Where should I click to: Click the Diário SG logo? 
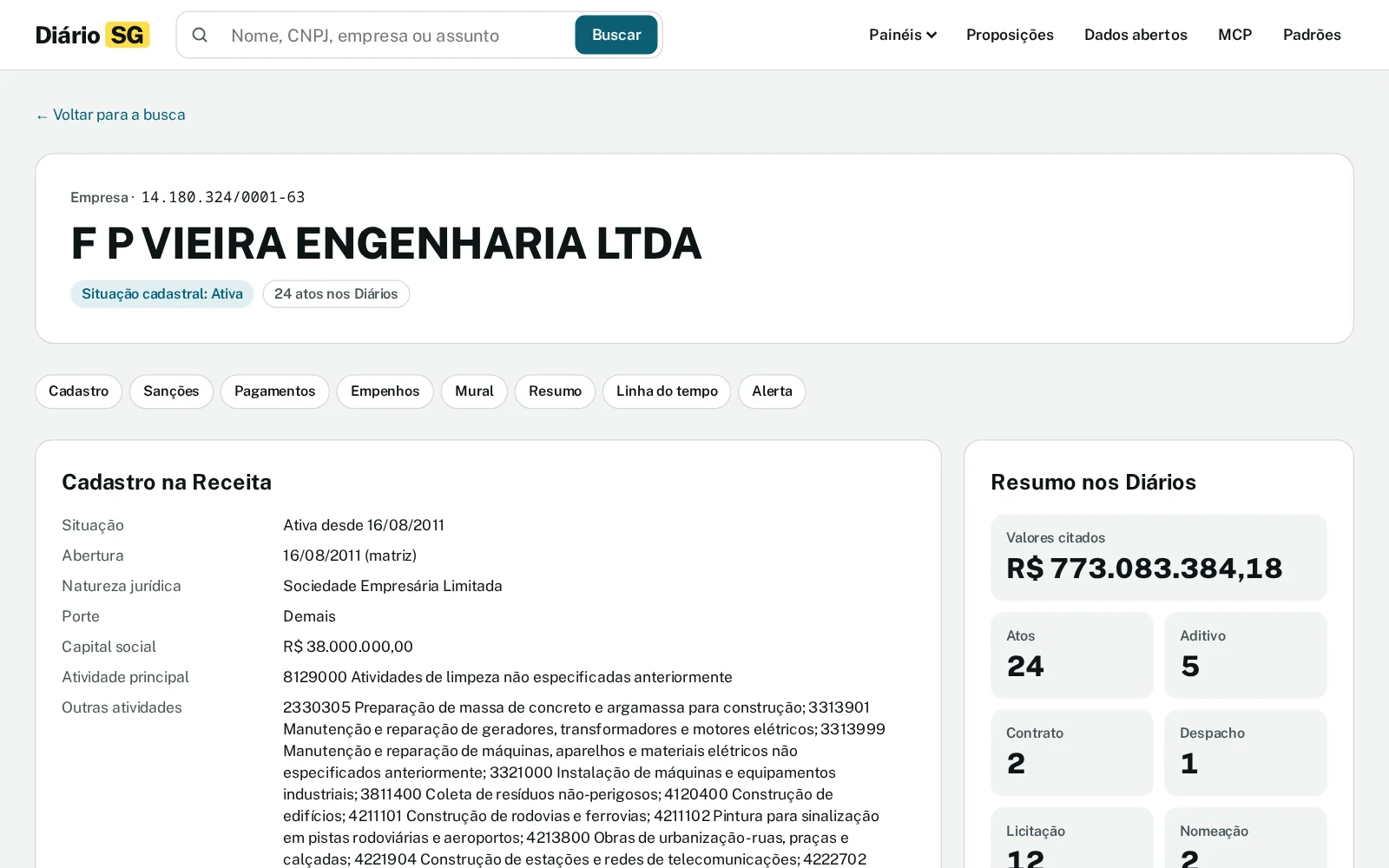(x=93, y=35)
